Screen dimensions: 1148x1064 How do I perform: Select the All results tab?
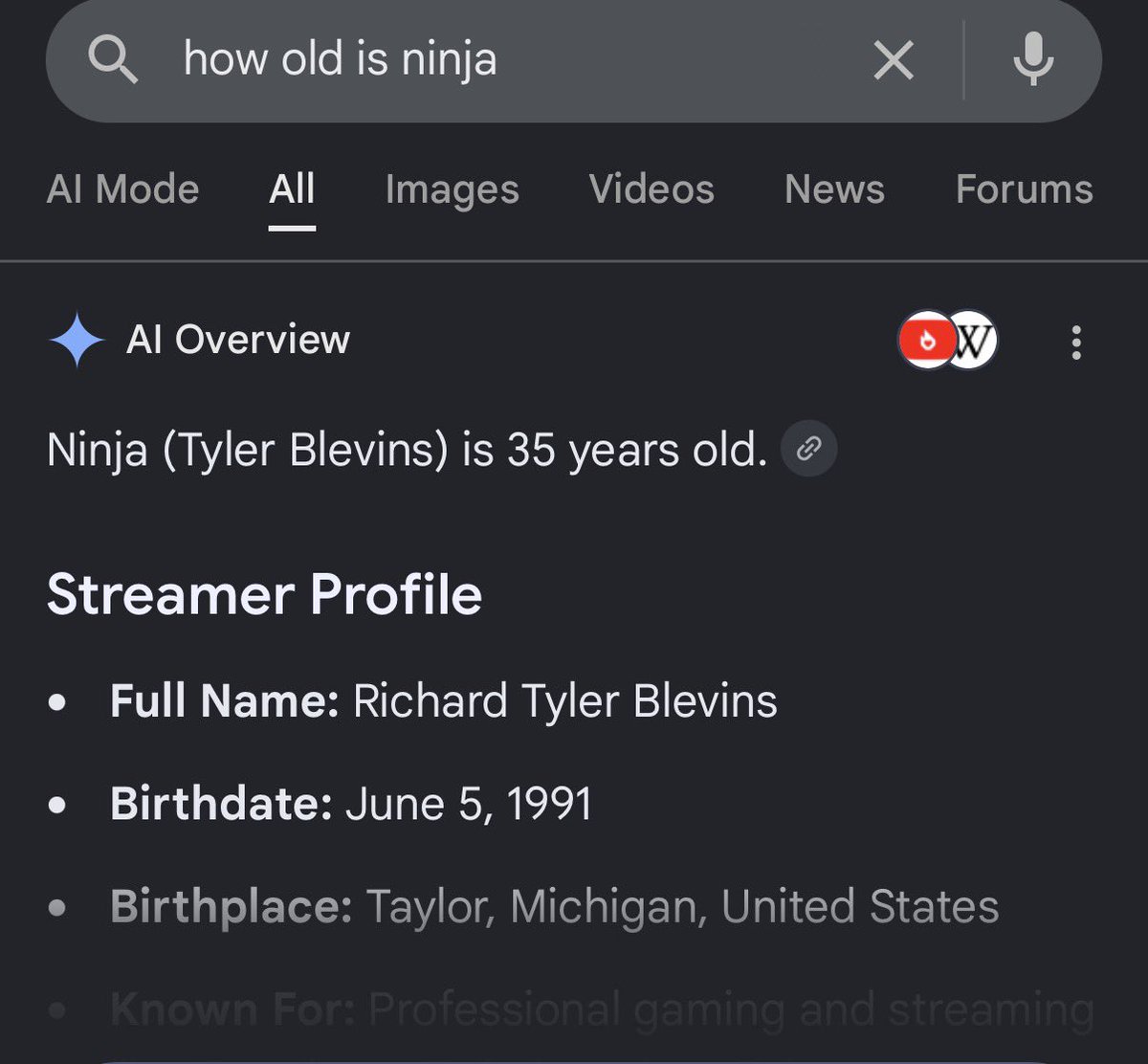pyautogui.click(x=292, y=189)
